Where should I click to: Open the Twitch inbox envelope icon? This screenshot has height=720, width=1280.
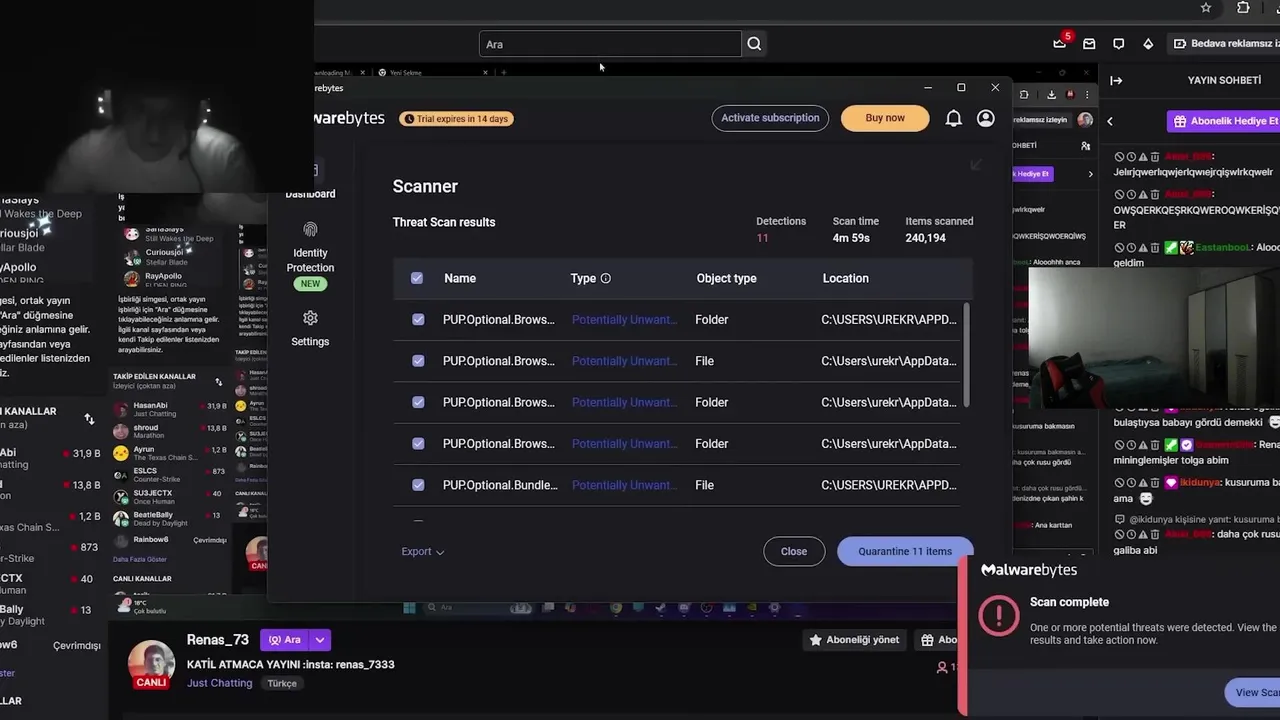point(1089,44)
